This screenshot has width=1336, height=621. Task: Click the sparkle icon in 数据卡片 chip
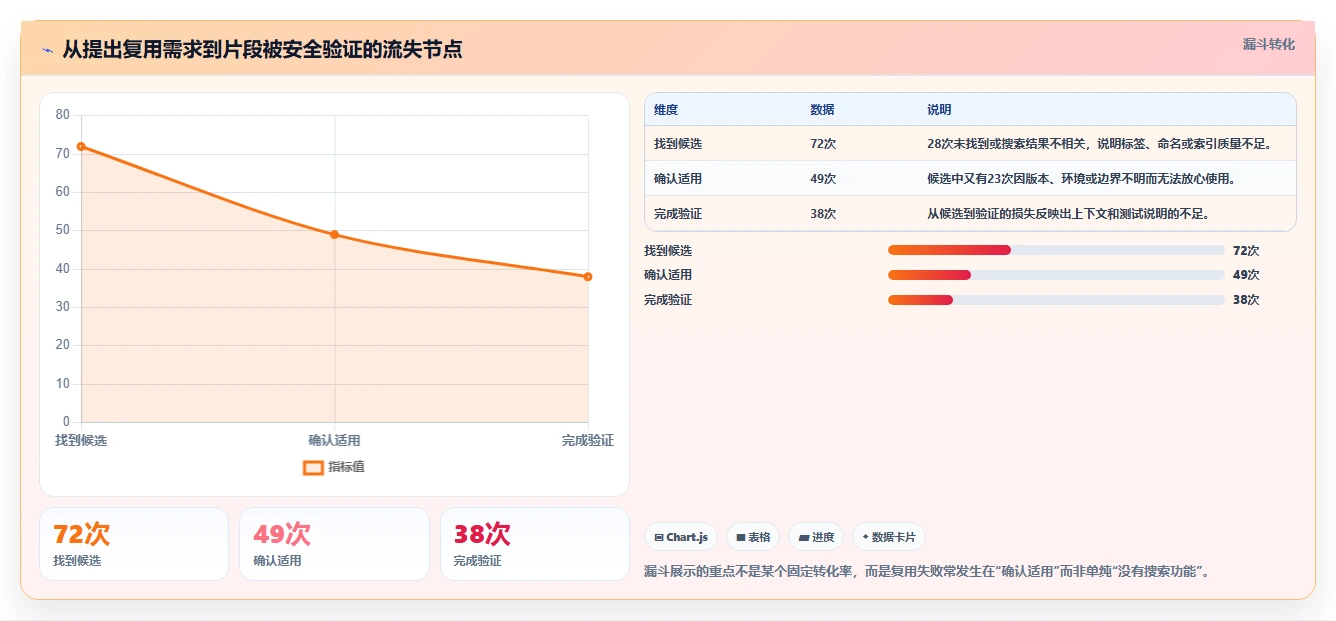[x=865, y=537]
